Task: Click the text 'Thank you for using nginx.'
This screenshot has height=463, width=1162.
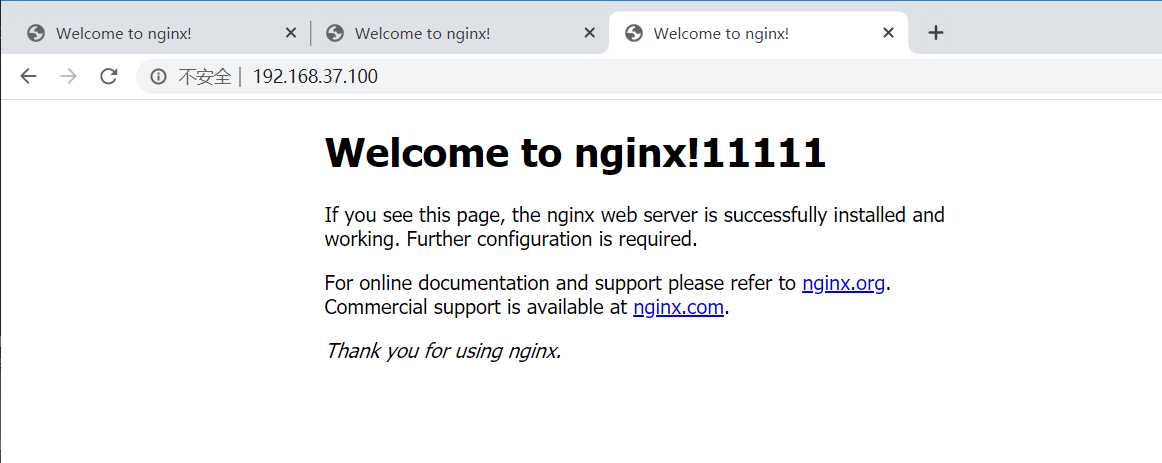Action: [x=443, y=350]
